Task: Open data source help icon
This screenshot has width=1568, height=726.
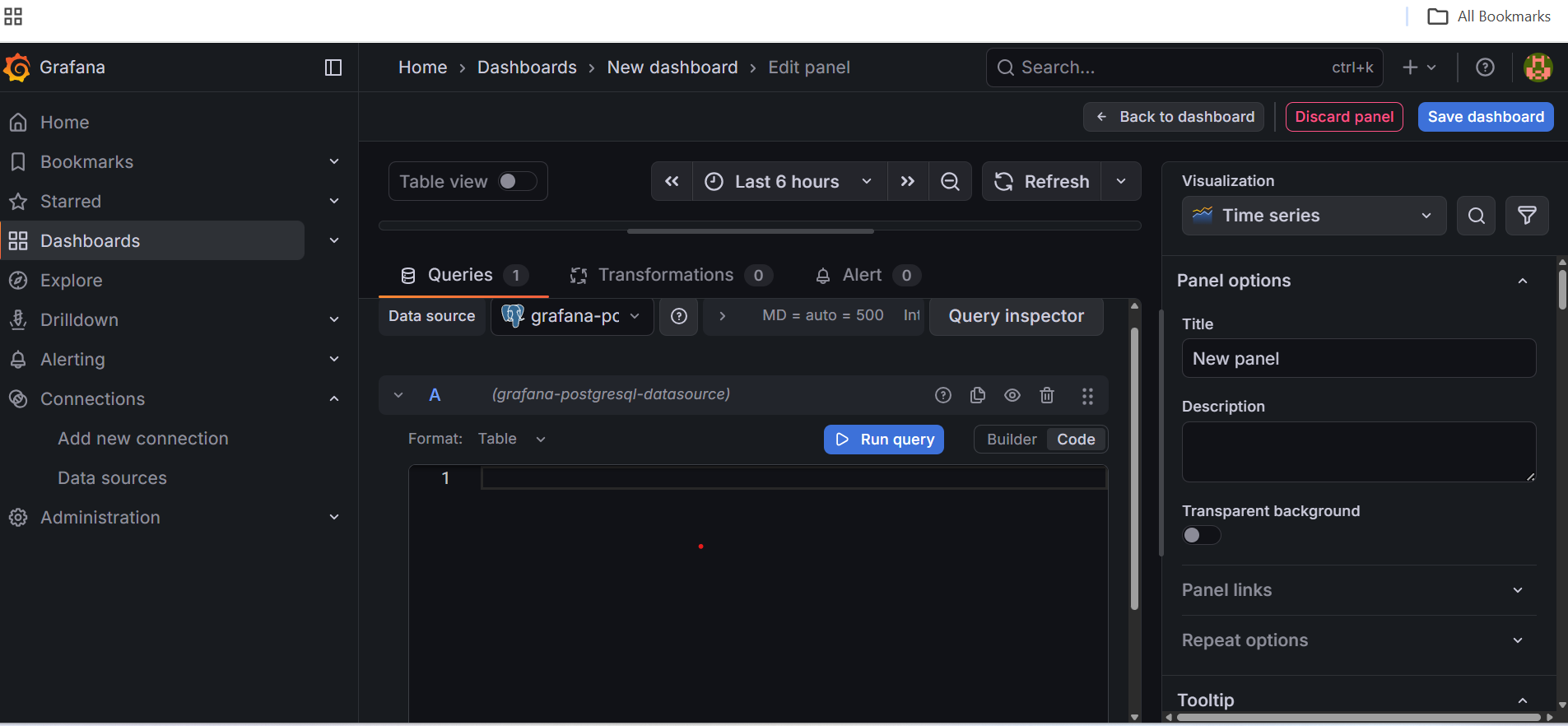Action: [x=679, y=316]
